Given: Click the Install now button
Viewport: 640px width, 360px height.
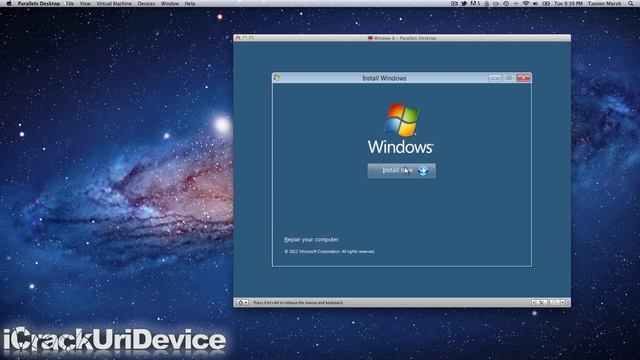Looking at the screenshot, I should pos(401,171).
